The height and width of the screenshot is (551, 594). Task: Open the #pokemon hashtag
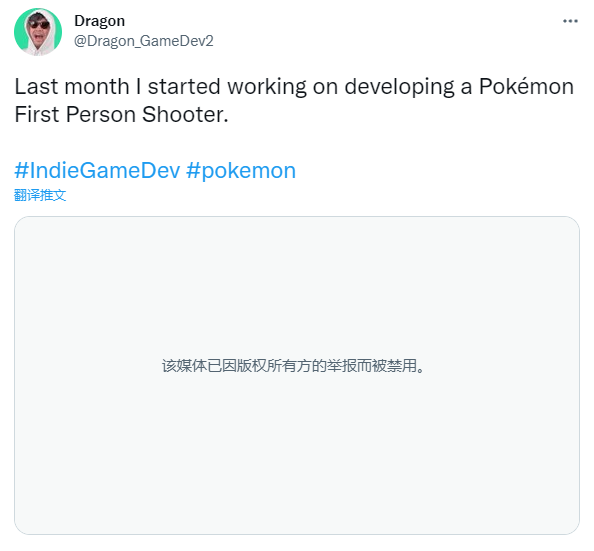[x=241, y=170]
